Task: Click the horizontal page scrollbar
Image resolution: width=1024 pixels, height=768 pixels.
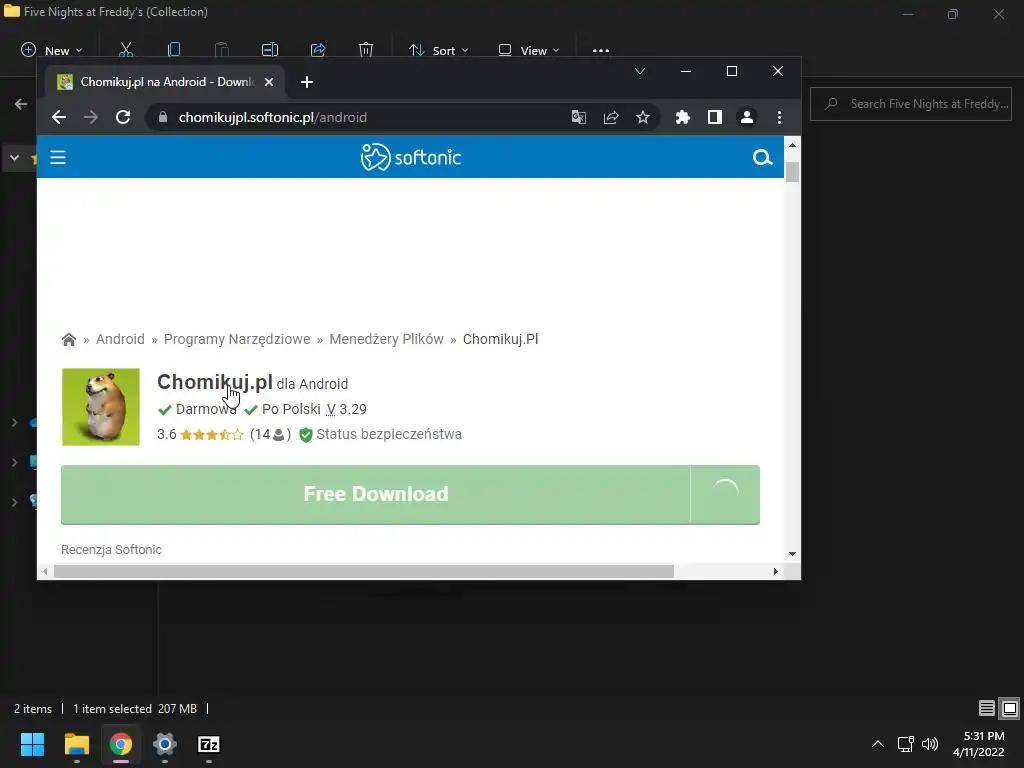Action: pyautogui.click(x=364, y=571)
